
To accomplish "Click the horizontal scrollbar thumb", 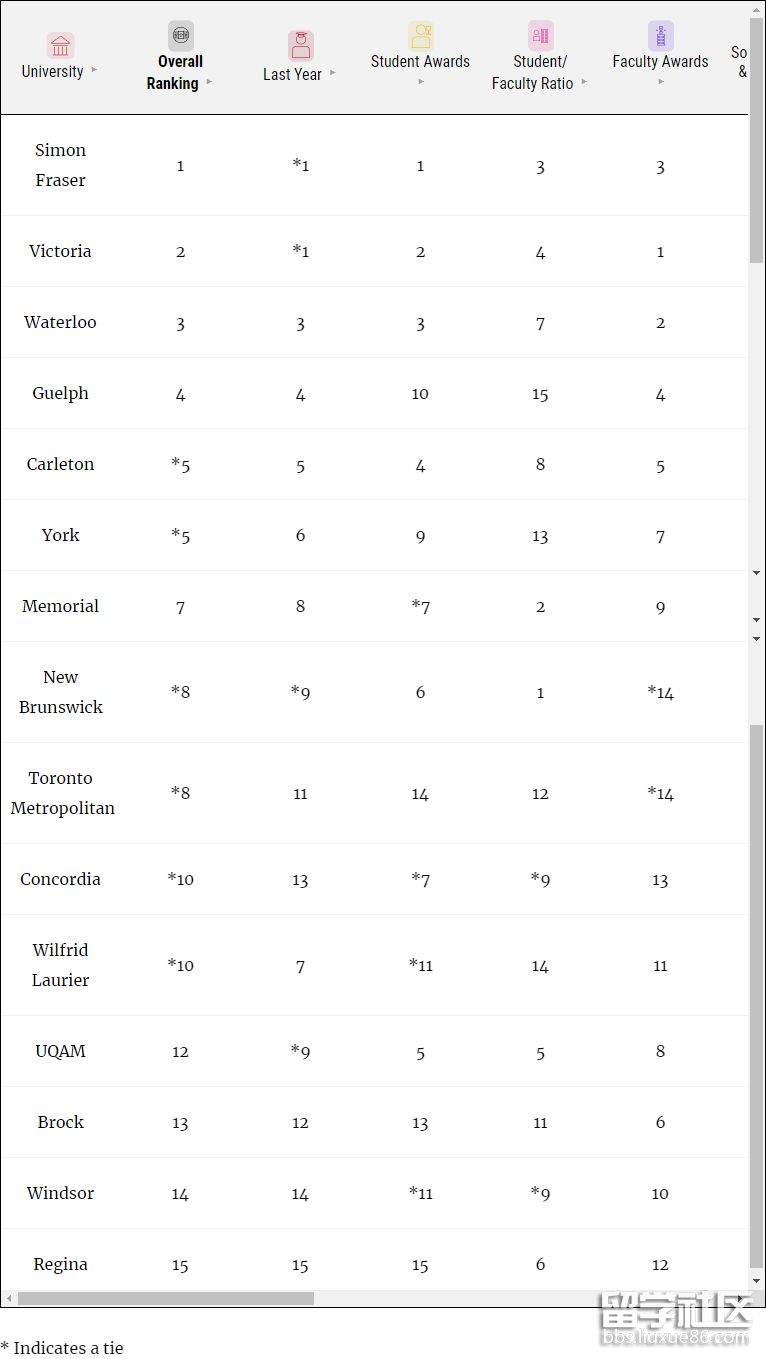I will coord(166,1298).
